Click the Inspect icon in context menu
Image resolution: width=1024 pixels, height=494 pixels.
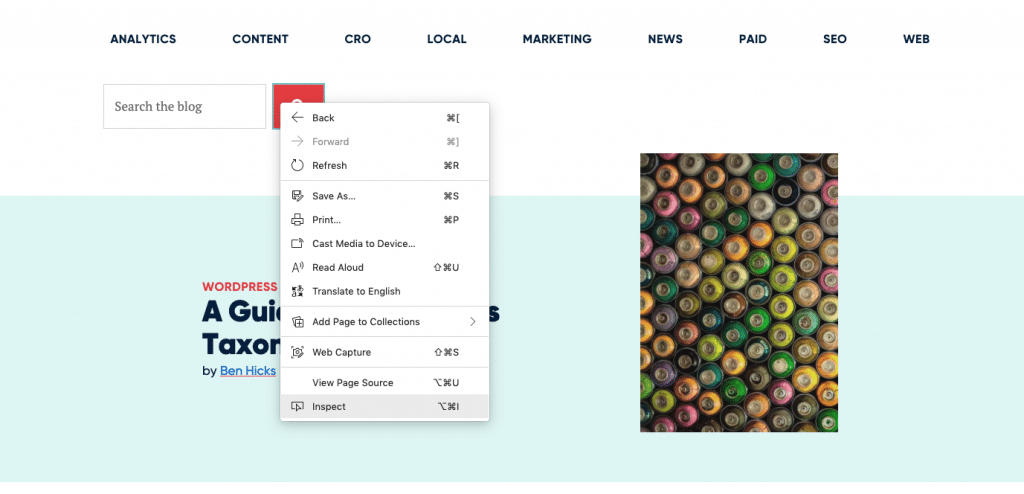coord(297,407)
